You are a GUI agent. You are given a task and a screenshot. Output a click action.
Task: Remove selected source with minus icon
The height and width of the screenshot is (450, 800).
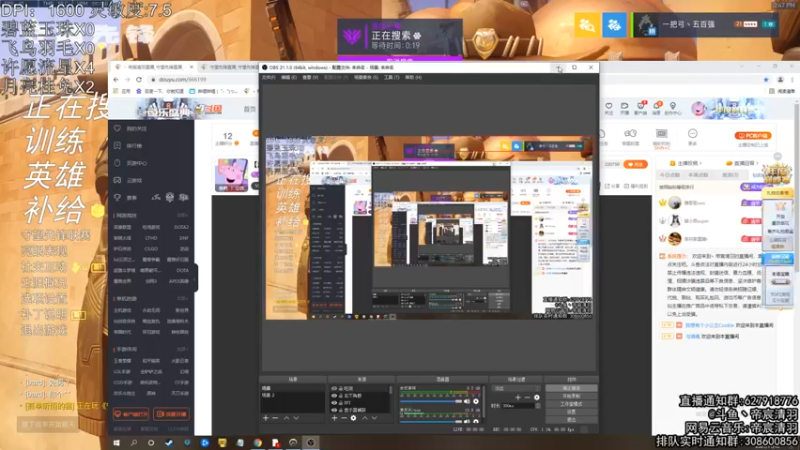coord(344,418)
